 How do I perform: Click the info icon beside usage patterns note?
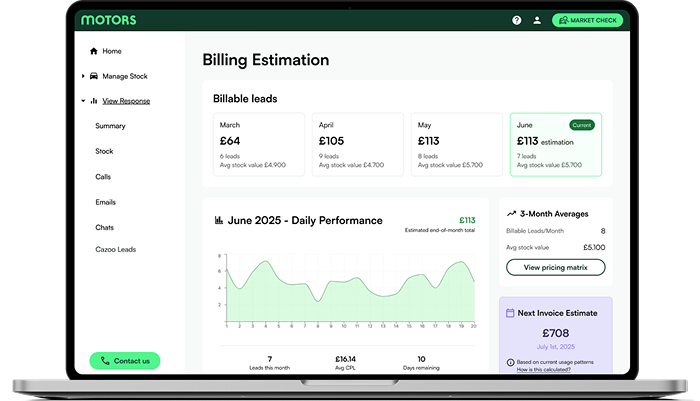tap(511, 362)
